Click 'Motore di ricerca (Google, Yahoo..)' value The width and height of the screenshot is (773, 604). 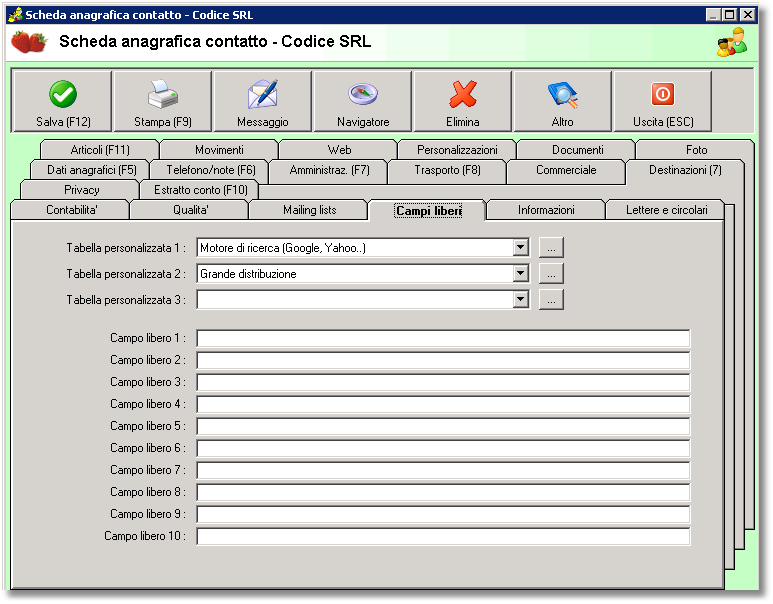point(282,248)
